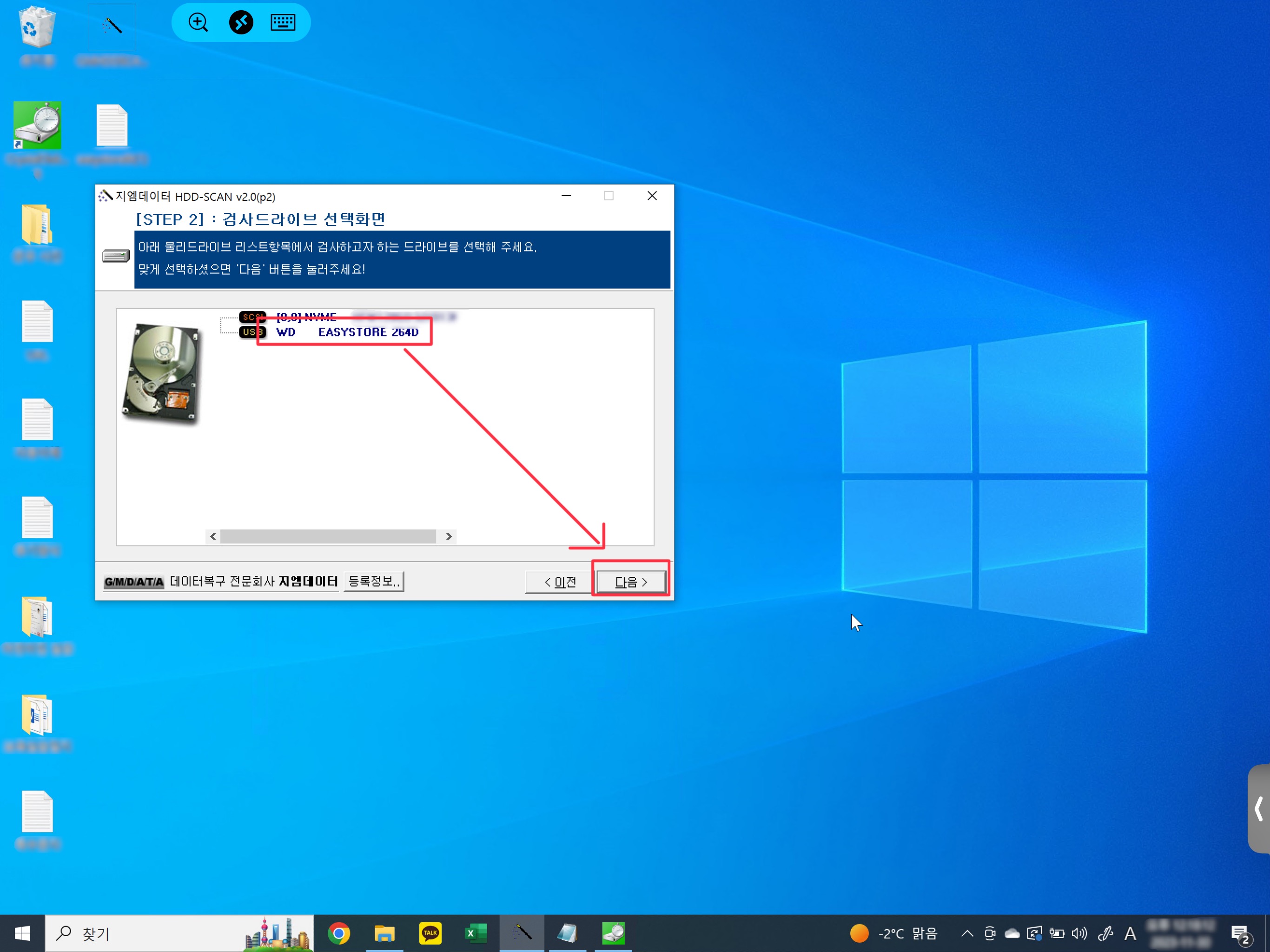Click the 다음 > button

[631, 582]
